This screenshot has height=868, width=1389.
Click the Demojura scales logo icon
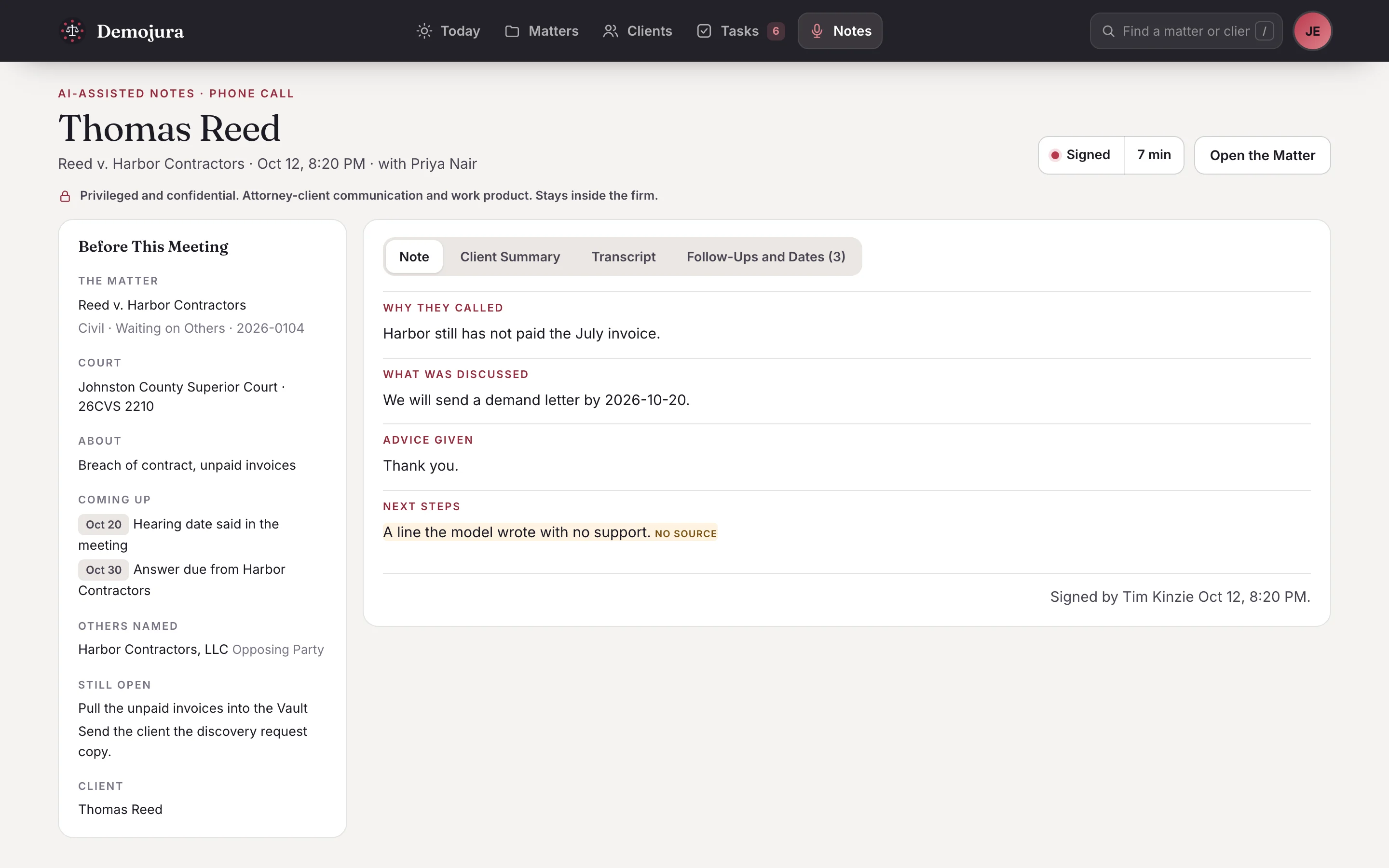(72, 31)
